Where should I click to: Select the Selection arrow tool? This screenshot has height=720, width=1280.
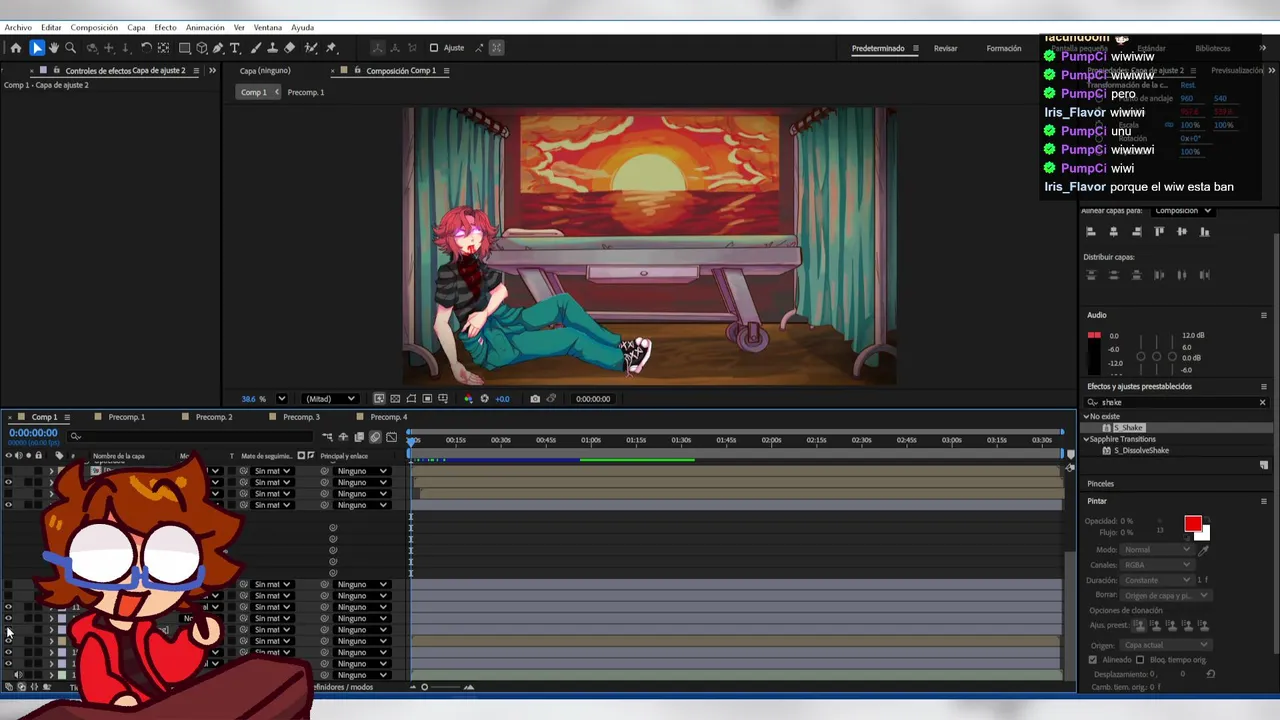click(37, 48)
